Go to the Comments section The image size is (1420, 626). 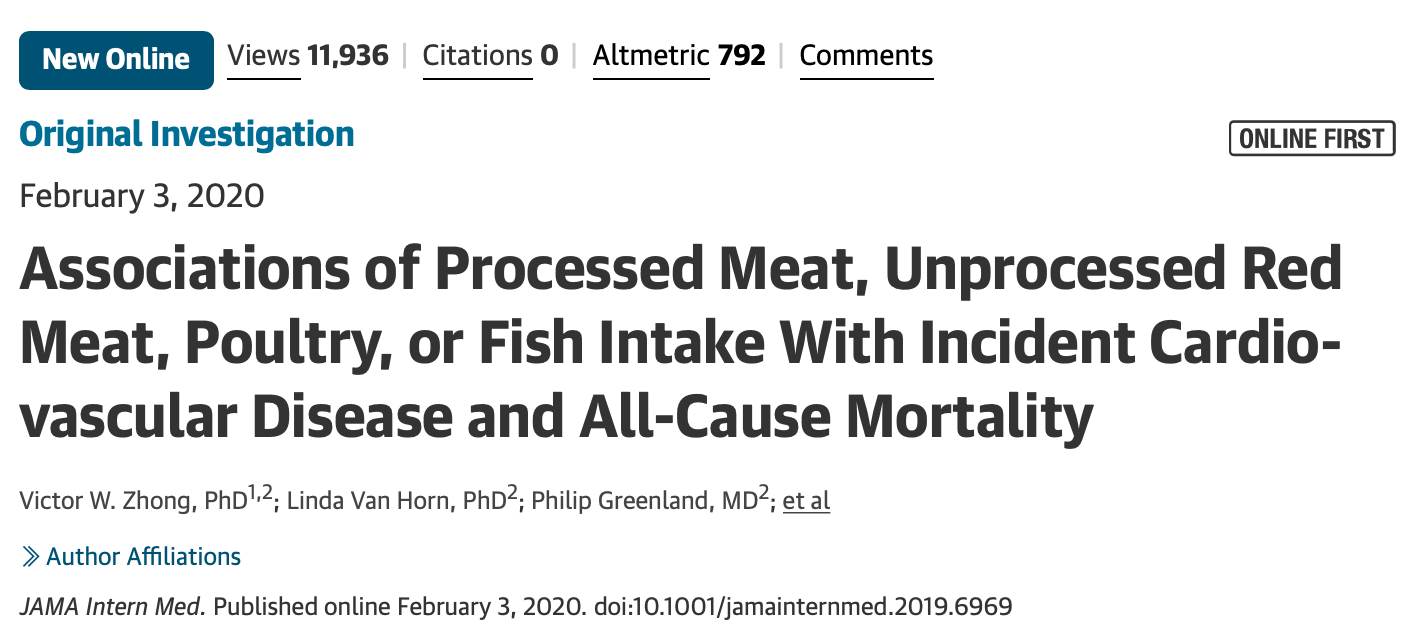tap(866, 56)
